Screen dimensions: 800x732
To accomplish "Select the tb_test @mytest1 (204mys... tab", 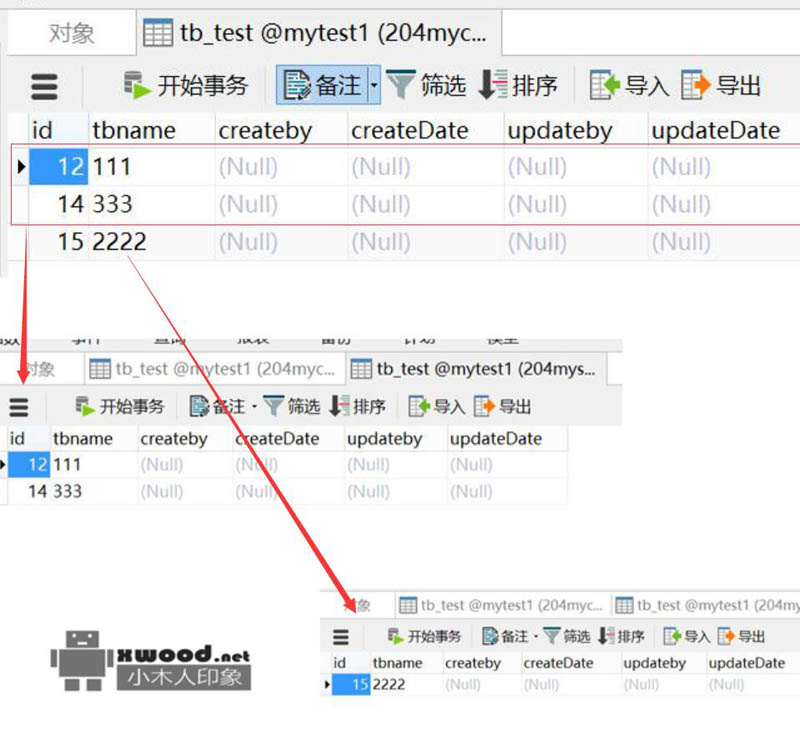I will [x=475, y=369].
